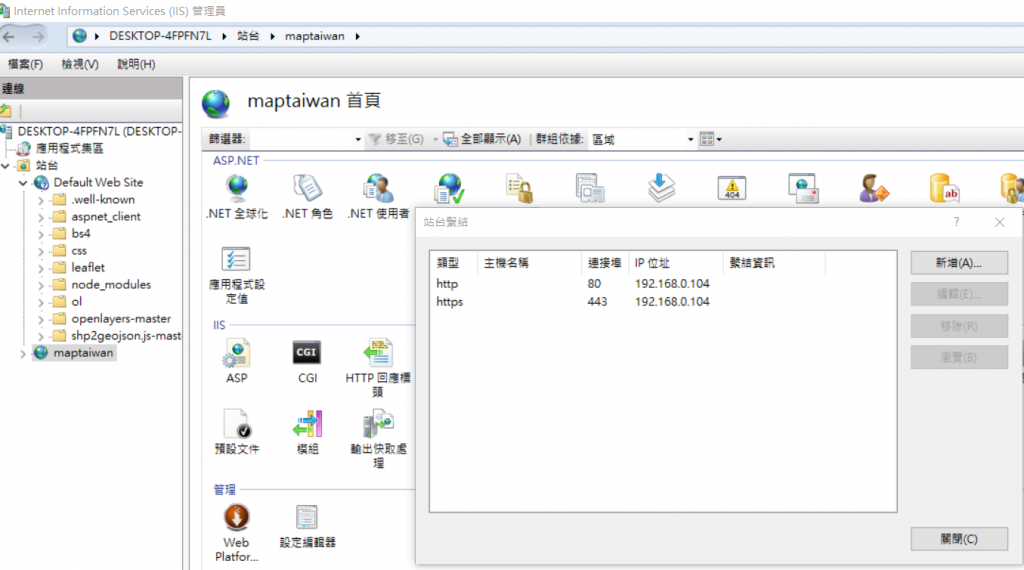Click the forward navigation arrow
The image size is (1024, 570).
(39, 37)
